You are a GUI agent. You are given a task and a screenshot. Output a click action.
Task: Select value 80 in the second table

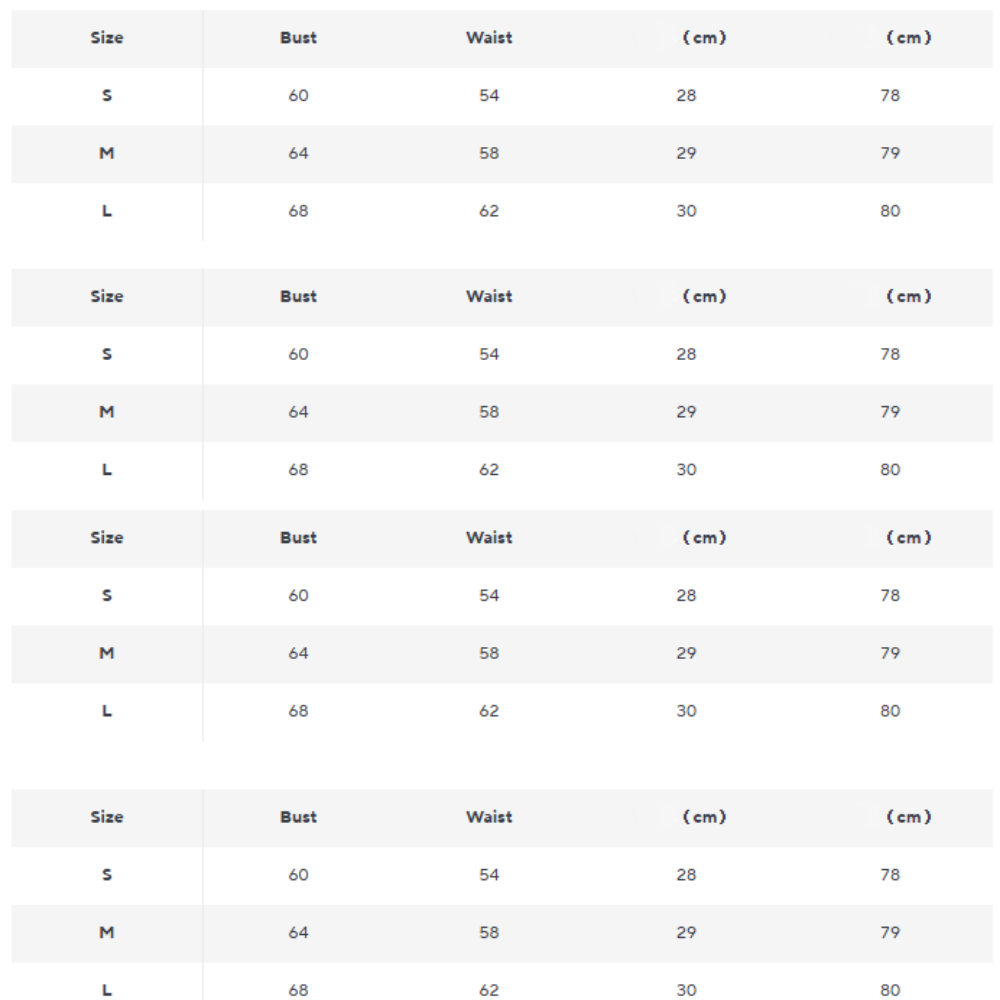pyautogui.click(x=890, y=470)
